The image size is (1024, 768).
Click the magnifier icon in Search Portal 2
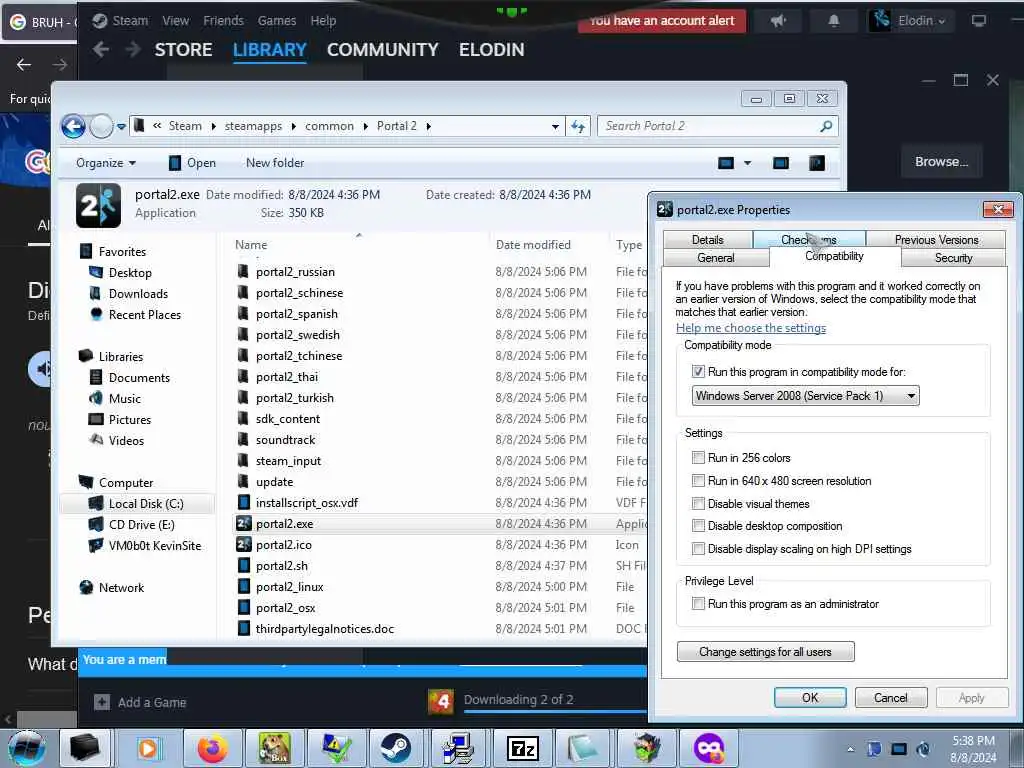[x=826, y=126]
